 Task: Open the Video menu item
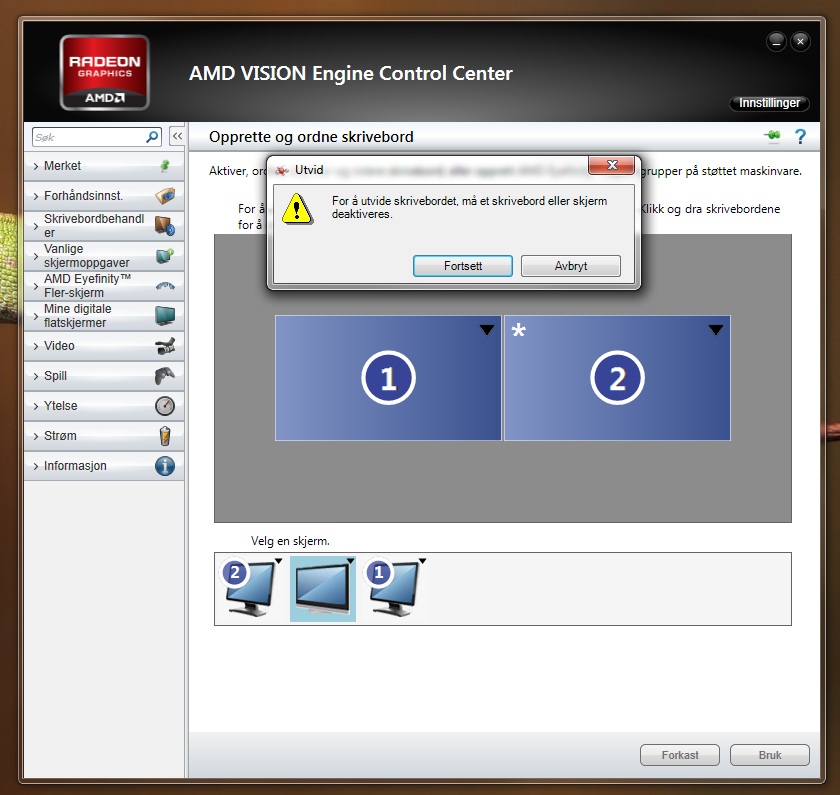[x=104, y=346]
